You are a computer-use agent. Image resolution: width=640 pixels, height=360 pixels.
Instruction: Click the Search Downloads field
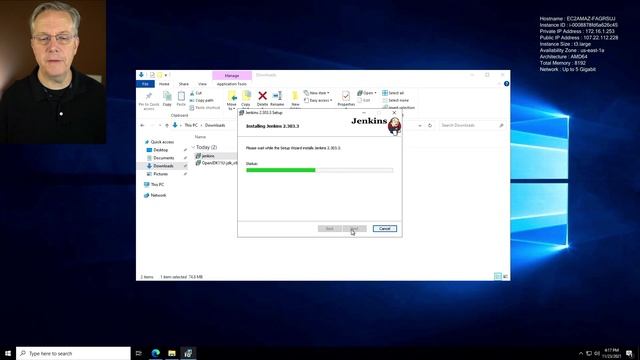tap(472, 125)
